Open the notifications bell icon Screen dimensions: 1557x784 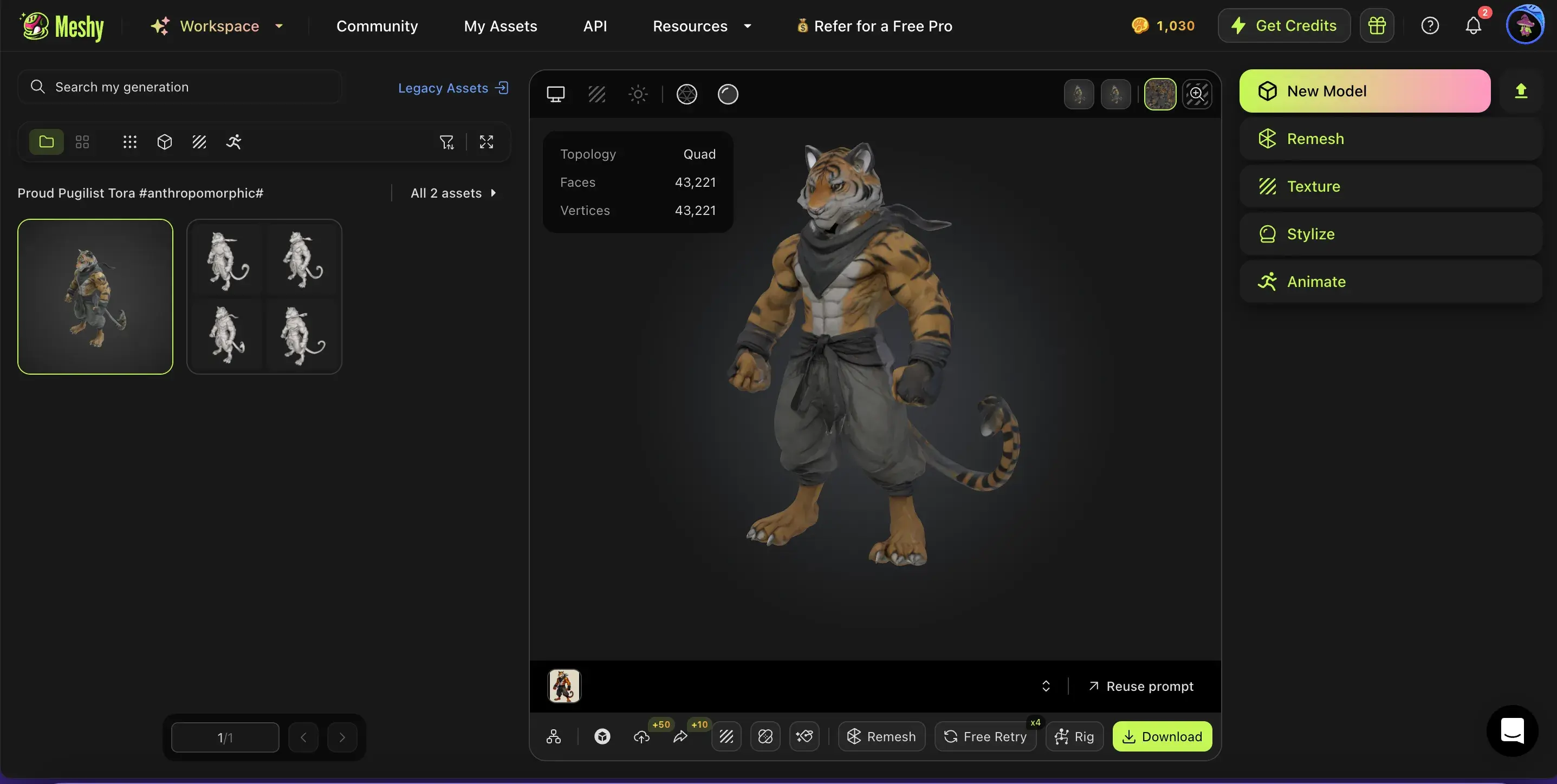pos(1473,25)
